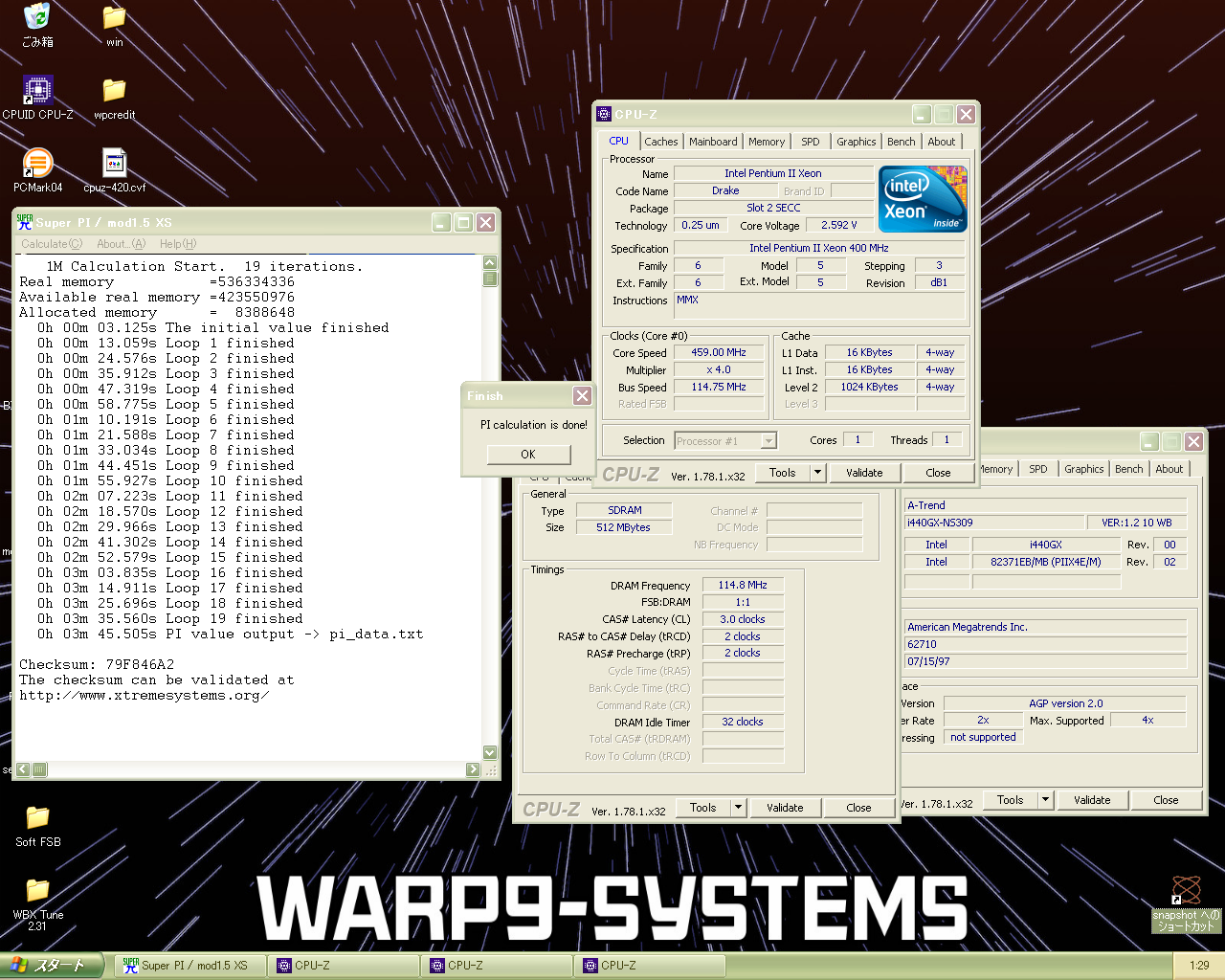
Task: Open the 'win' folder on desktop
Action: point(114,19)
